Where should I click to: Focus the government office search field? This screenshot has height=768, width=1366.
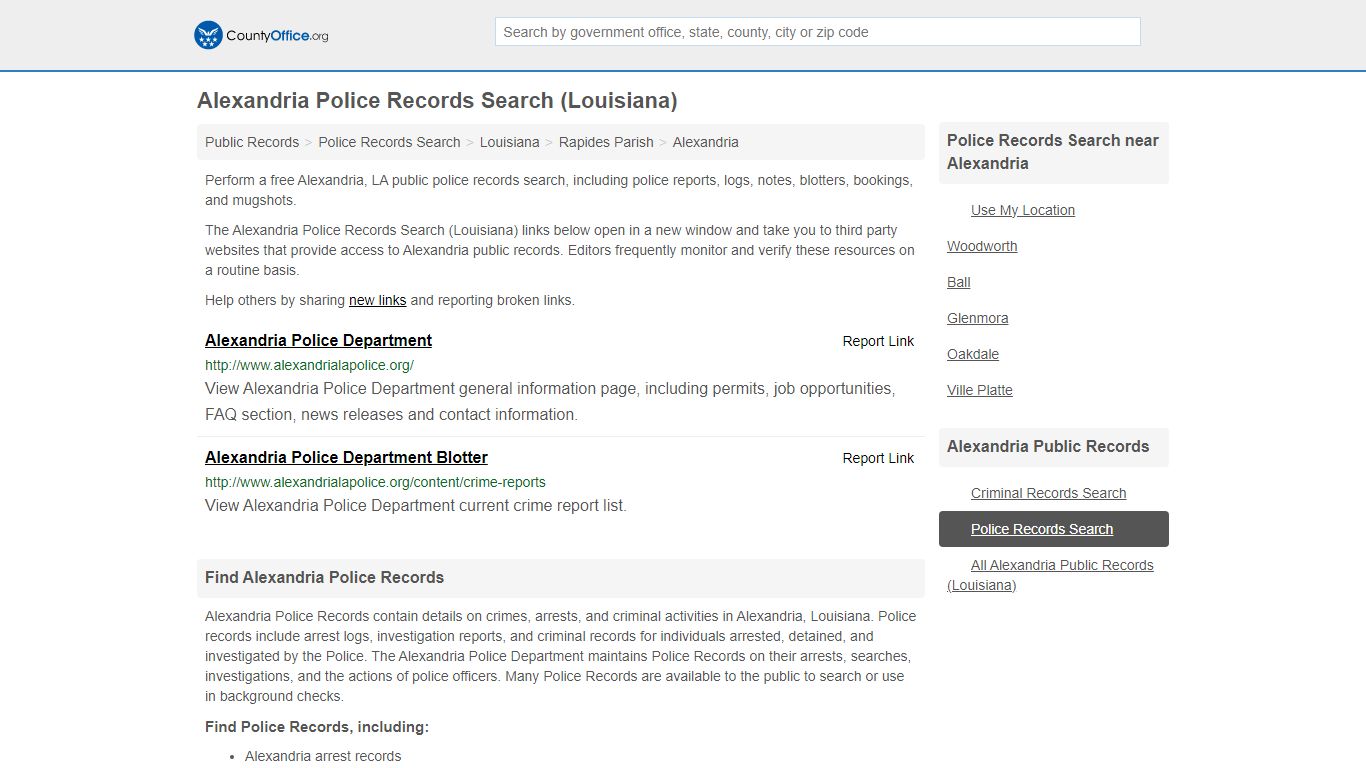[817, 32]
